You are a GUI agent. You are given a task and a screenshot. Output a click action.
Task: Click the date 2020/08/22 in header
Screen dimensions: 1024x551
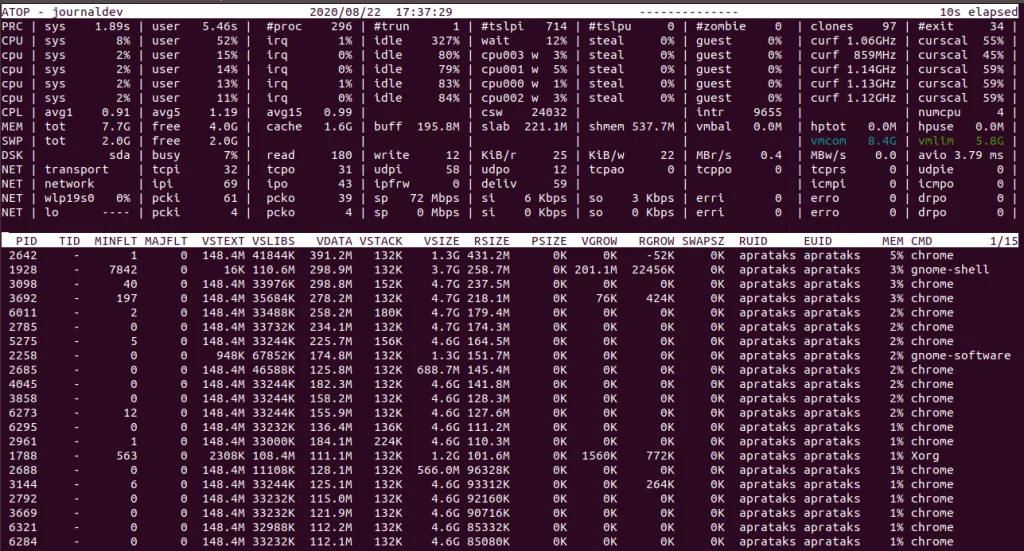pos(352,11)
